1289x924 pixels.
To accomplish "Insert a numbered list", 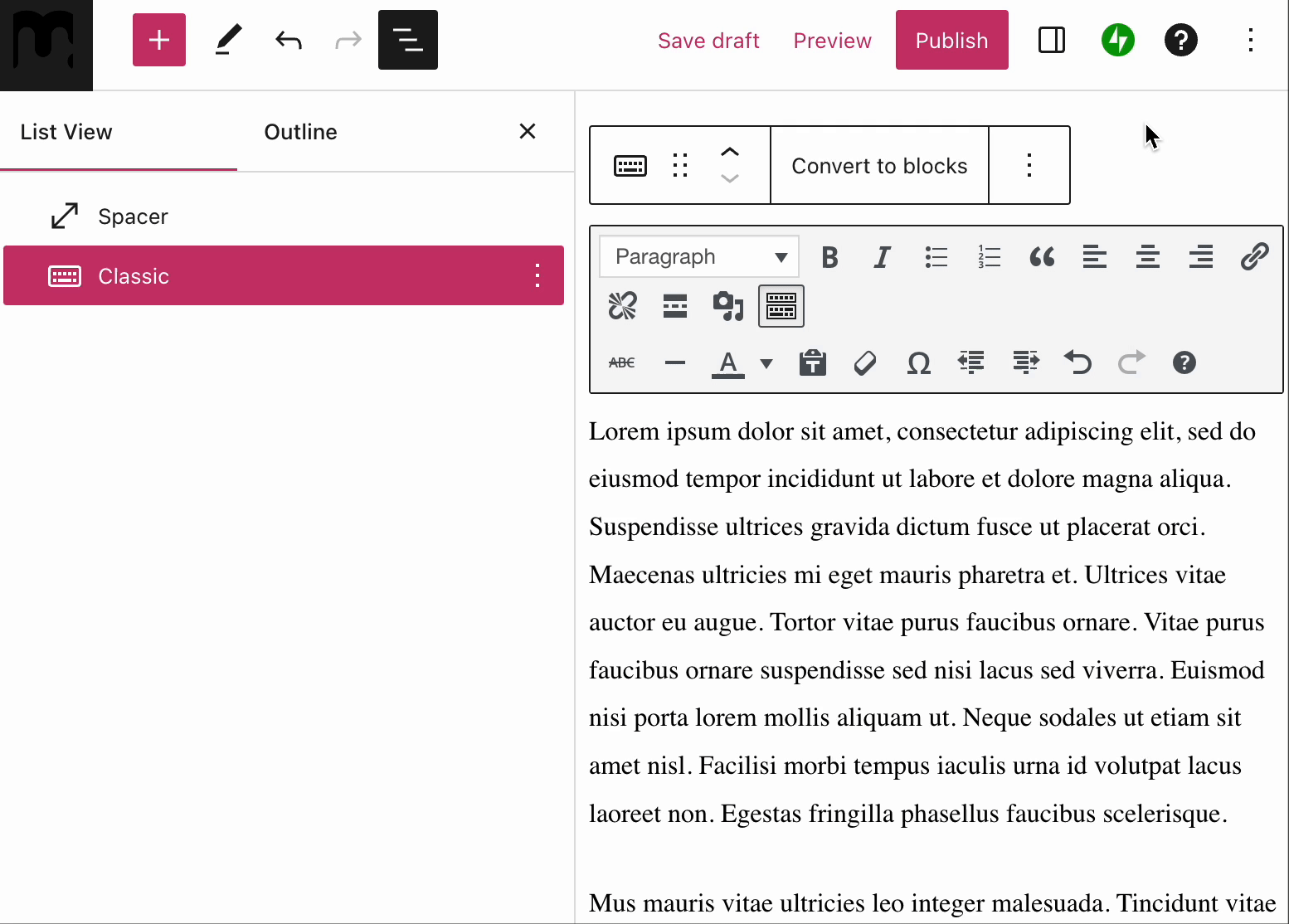I will point(989,257).
